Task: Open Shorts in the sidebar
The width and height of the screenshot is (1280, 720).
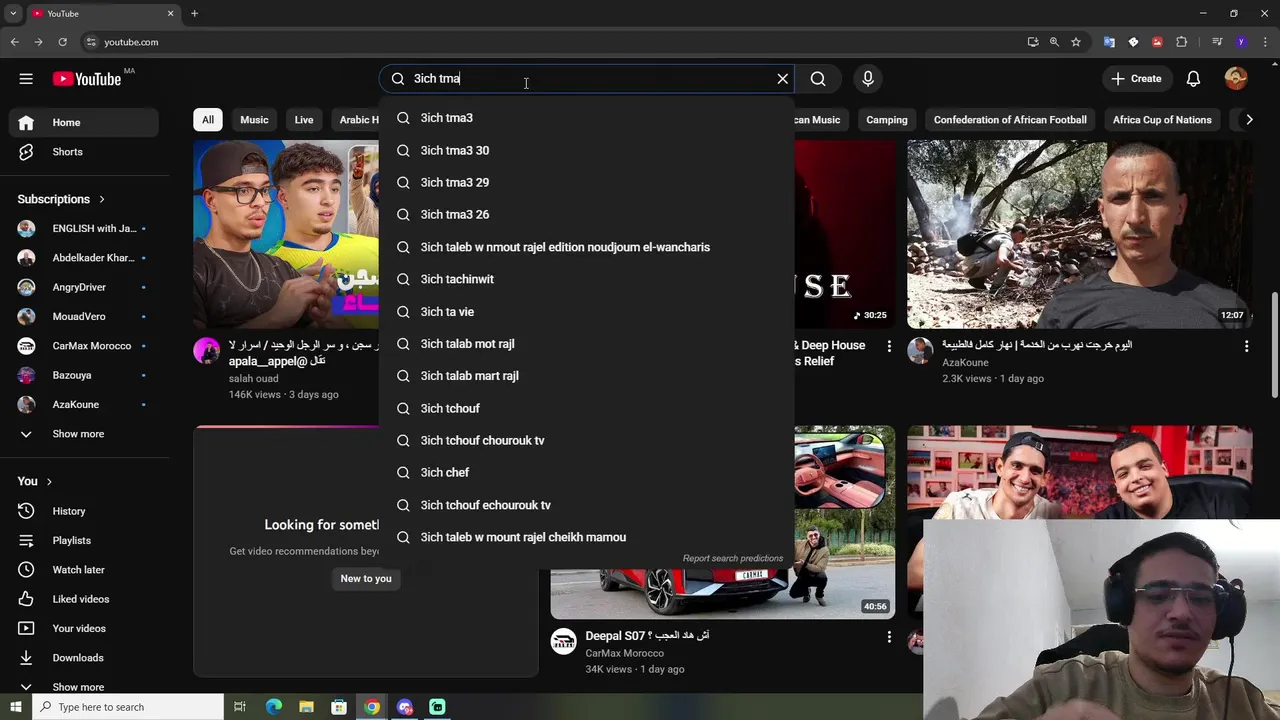Action: (x=84, y=152)
